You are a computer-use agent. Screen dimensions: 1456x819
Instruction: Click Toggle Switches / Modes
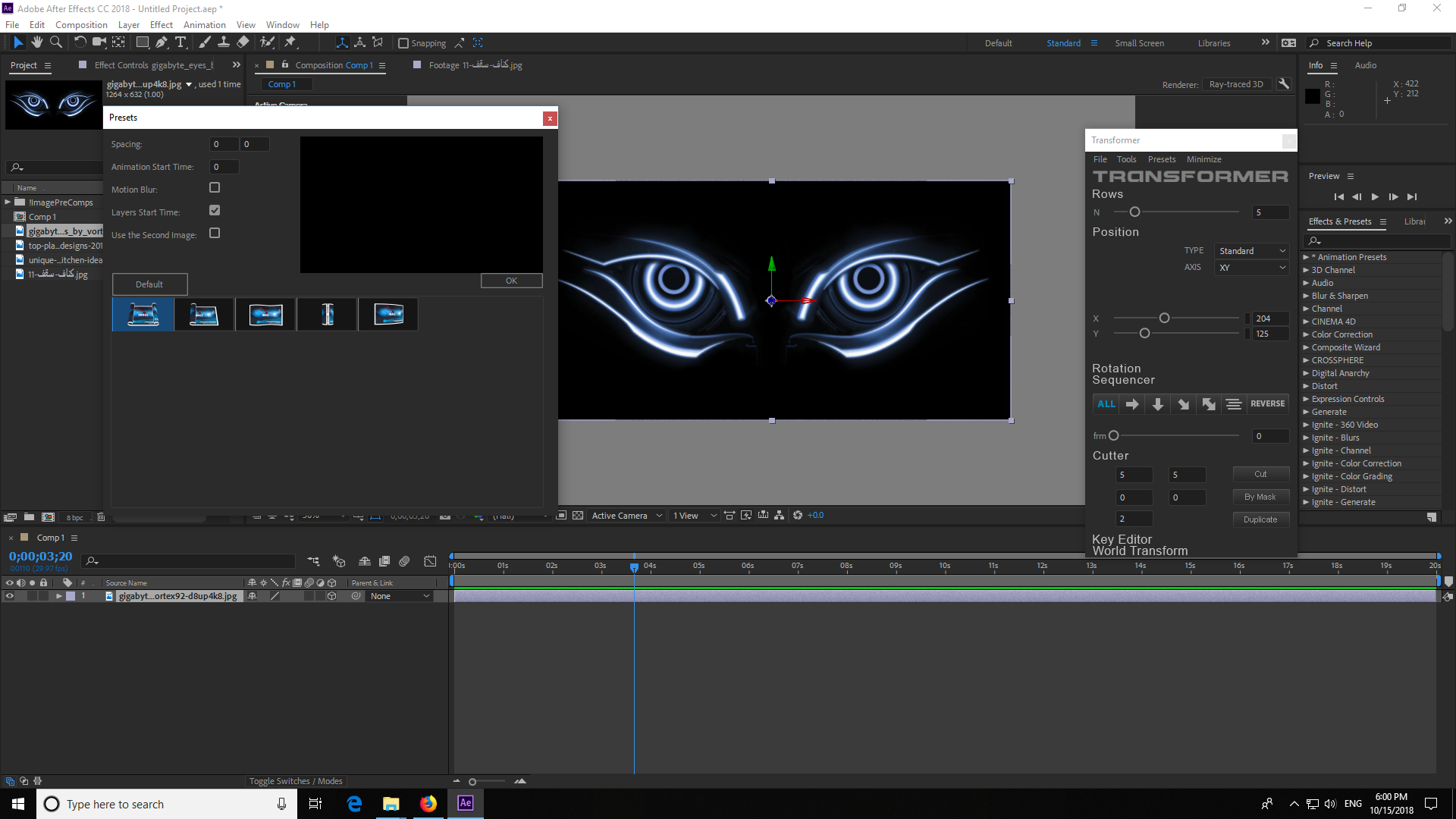[296, 781]
